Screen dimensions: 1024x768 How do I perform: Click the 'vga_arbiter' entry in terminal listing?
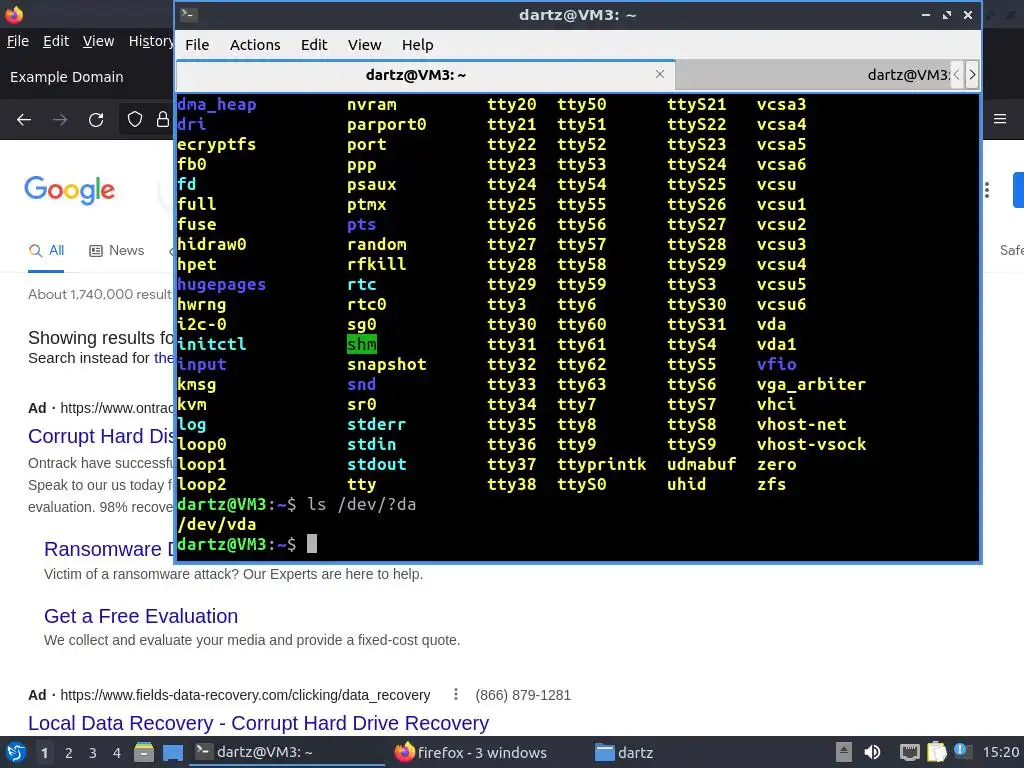click(811, 384)
